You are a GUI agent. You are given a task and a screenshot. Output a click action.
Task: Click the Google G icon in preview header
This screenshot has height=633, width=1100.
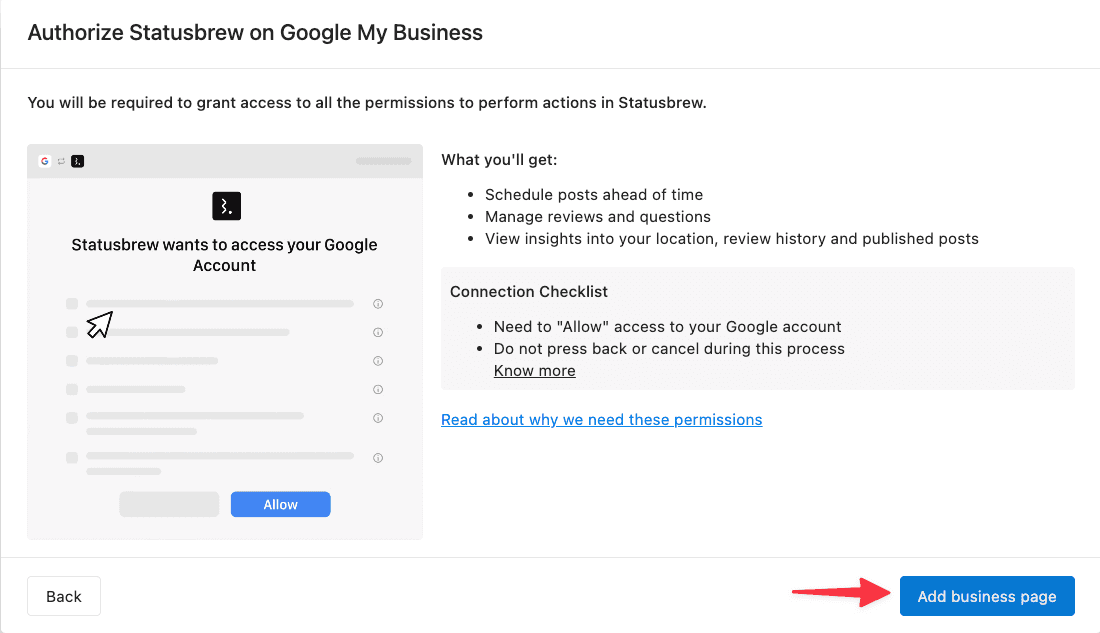coord(45,161)
